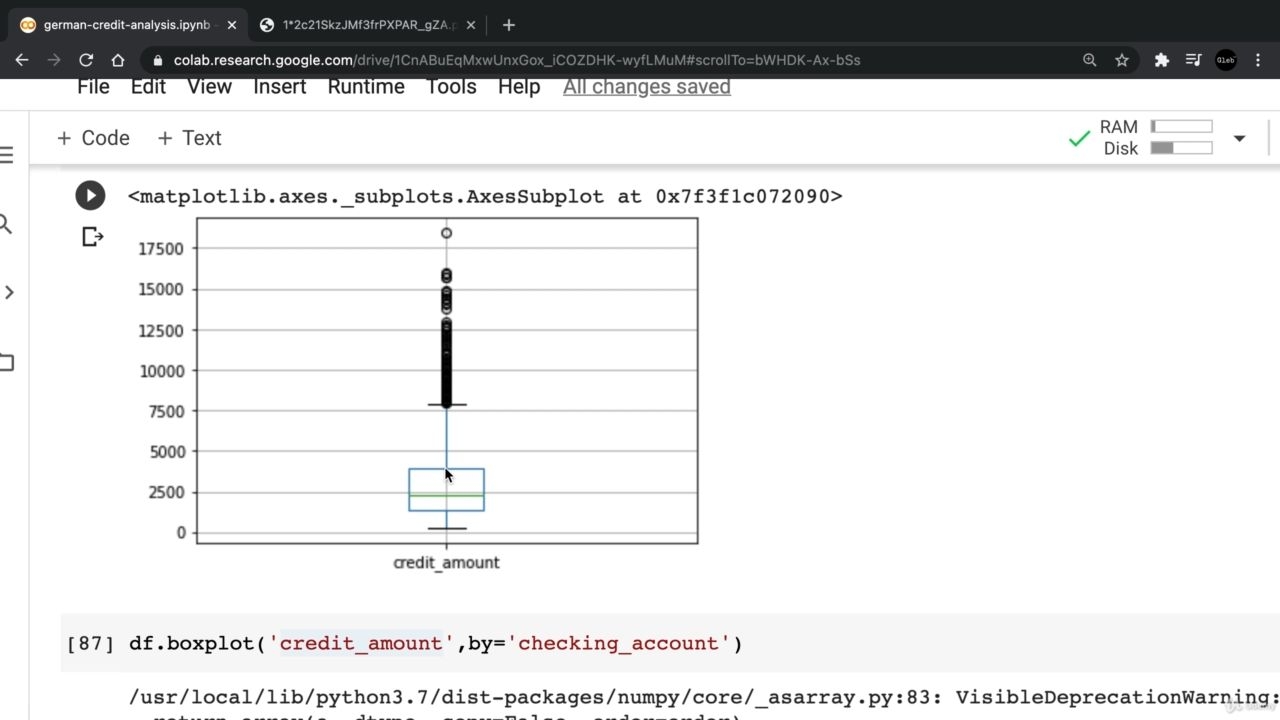Open the table of contents sidebar icon

[7, 155]
